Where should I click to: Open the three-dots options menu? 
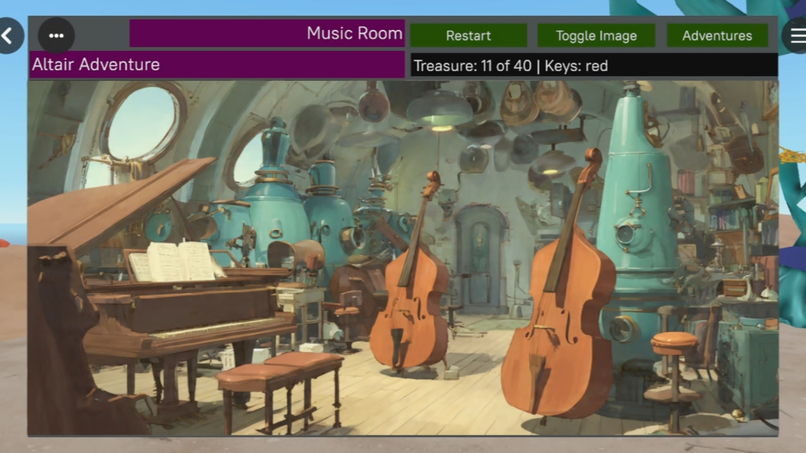pyautogui.click(x=56, y=35)
